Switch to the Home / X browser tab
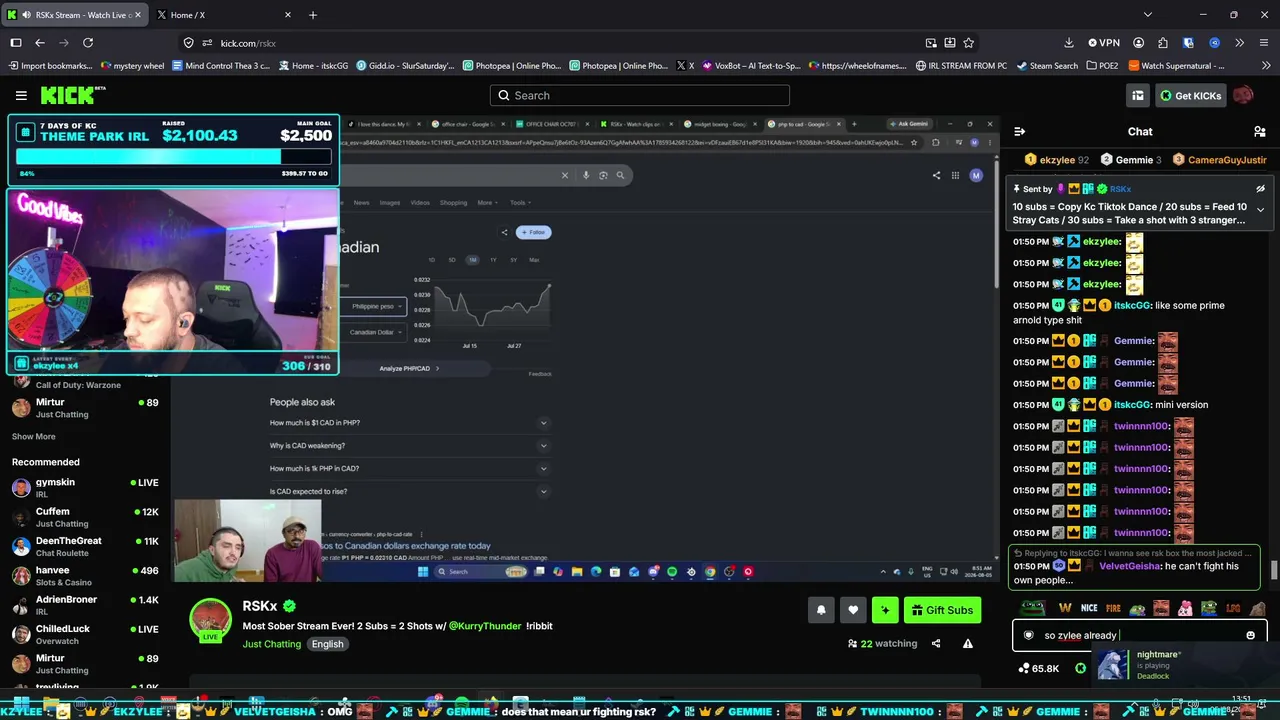1280x720 pixels. coord(225,15)
